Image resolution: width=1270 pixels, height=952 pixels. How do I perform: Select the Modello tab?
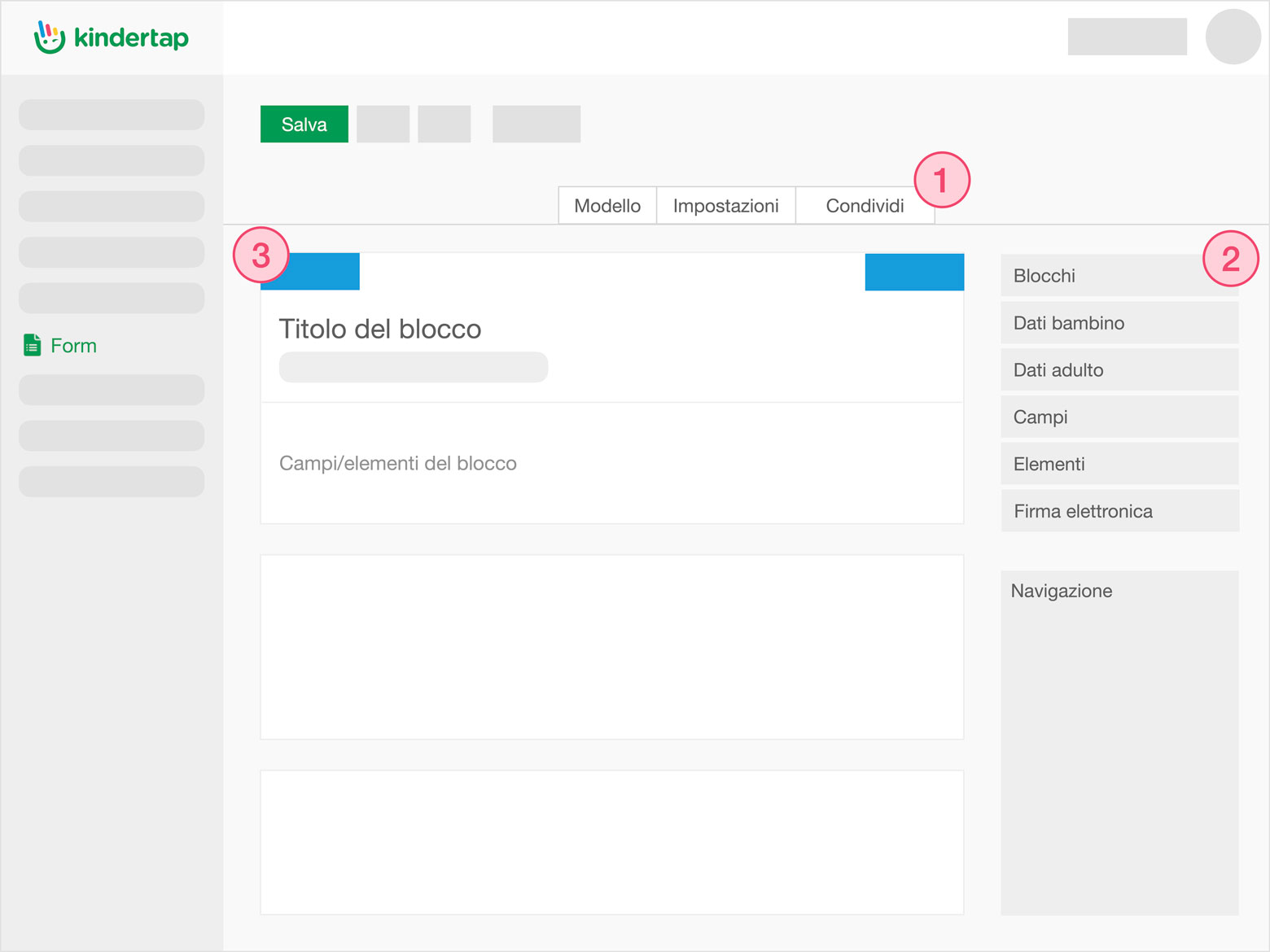607,206
